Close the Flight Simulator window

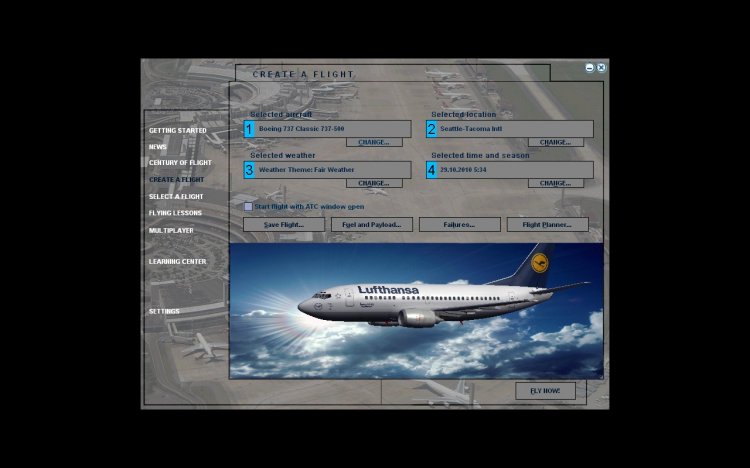601,68
